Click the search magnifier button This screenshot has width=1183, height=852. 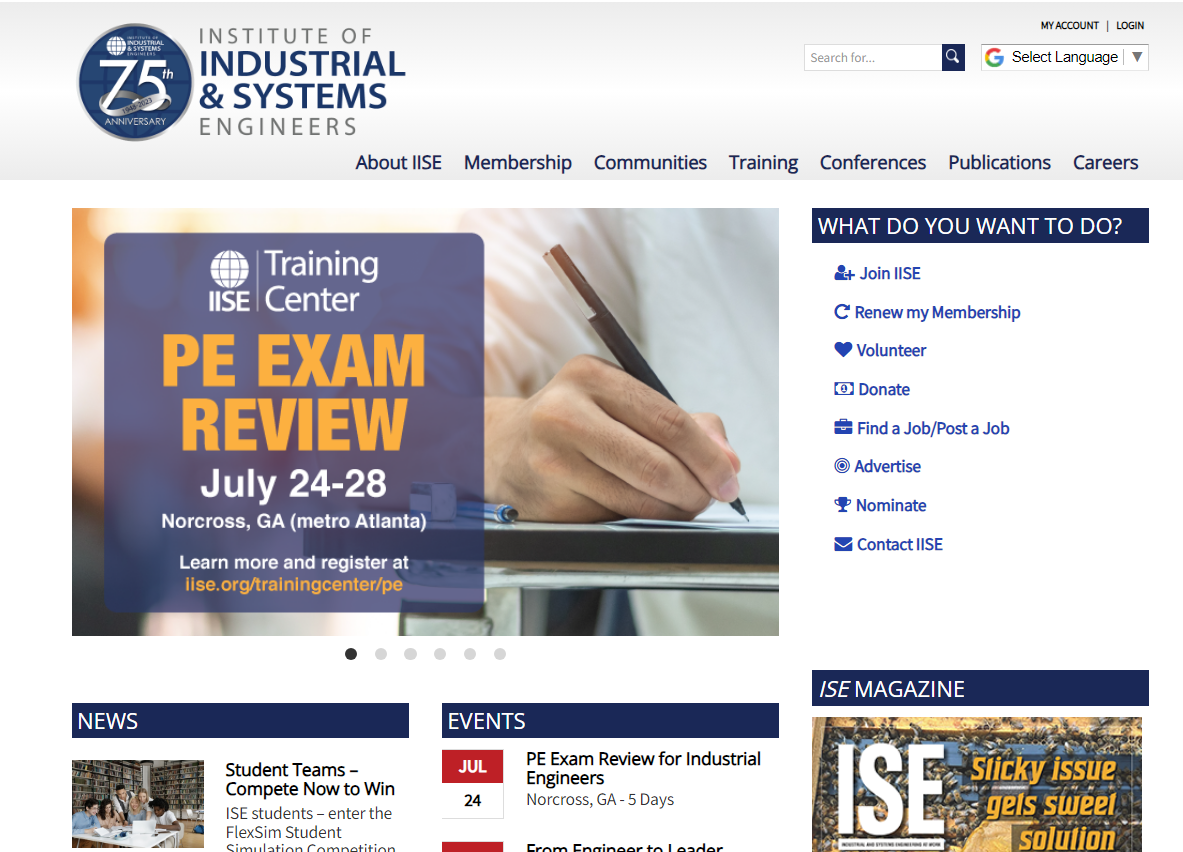[953, 57]
